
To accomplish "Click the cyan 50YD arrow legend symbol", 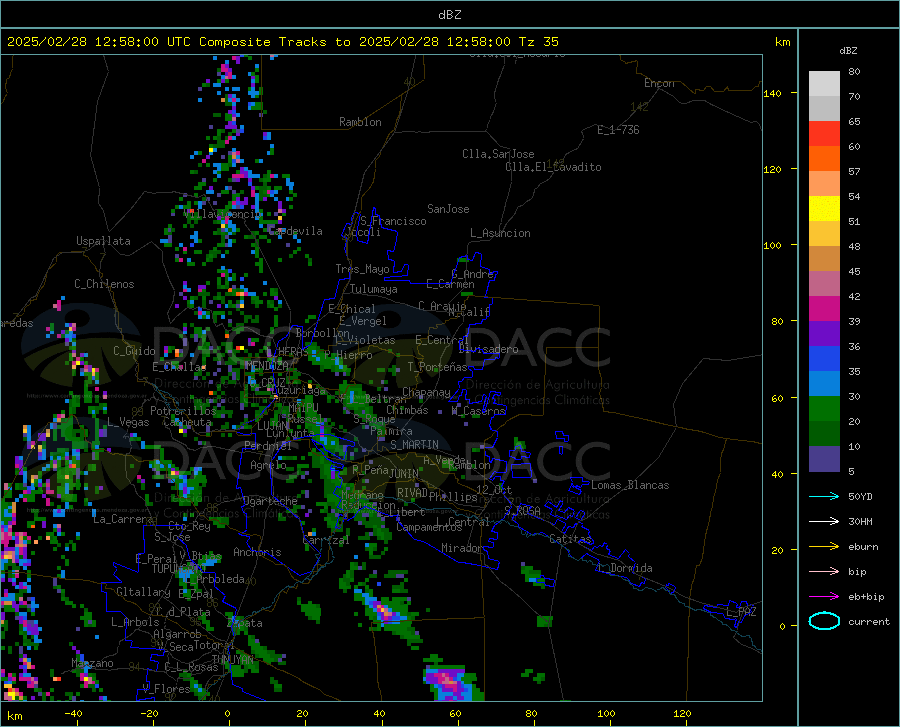I will (824, 496).
